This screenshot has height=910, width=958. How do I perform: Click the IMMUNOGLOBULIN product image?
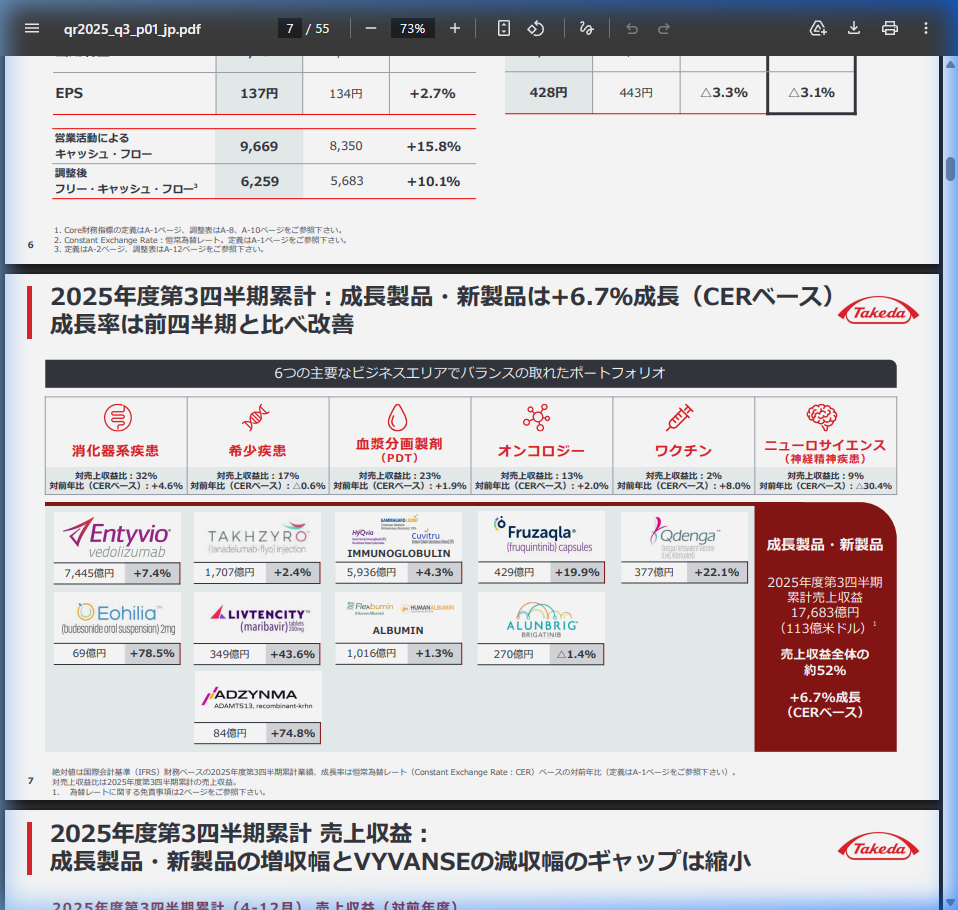398,538
